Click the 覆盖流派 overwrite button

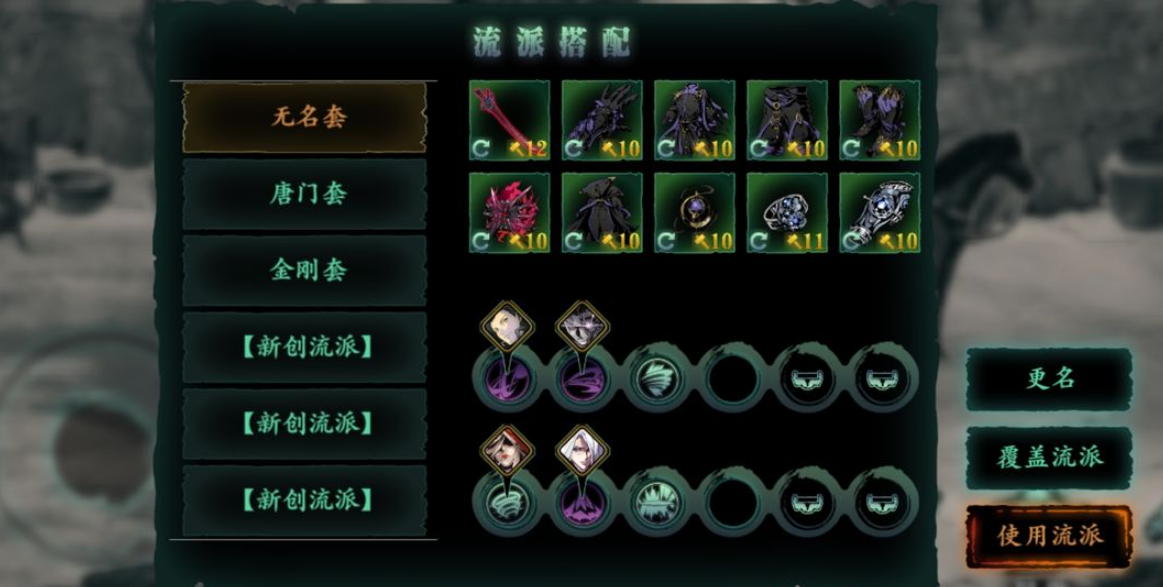click(x=1050, y=457)
